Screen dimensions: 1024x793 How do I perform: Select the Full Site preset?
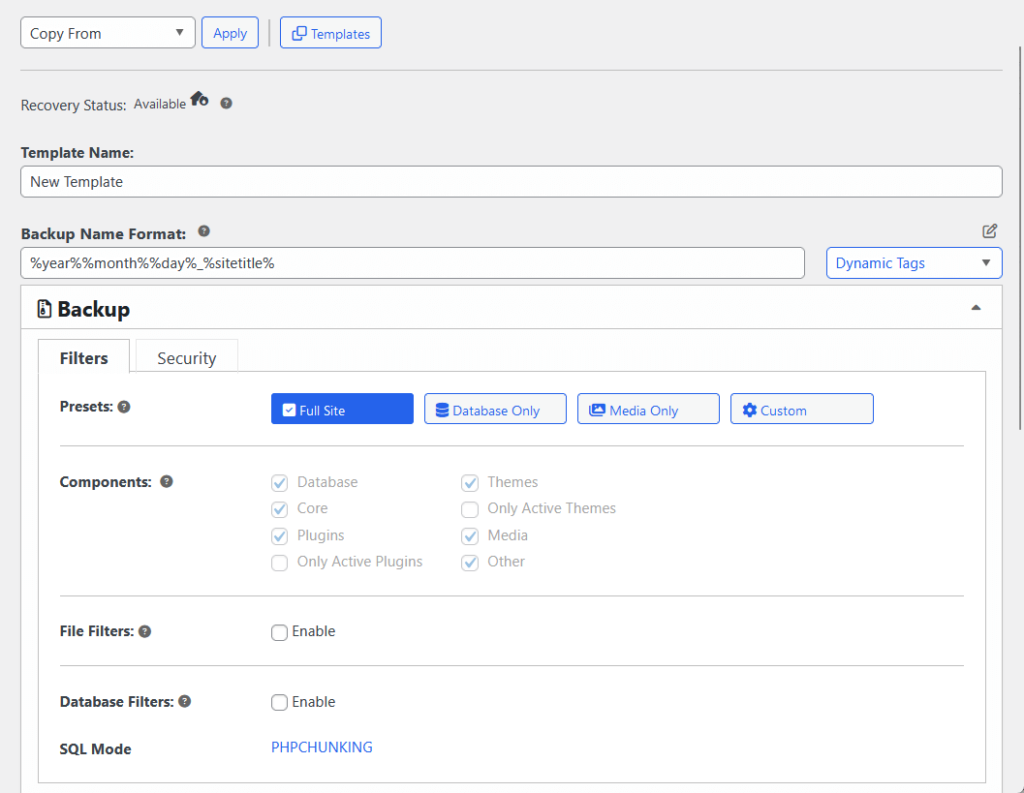click(342, 409)
